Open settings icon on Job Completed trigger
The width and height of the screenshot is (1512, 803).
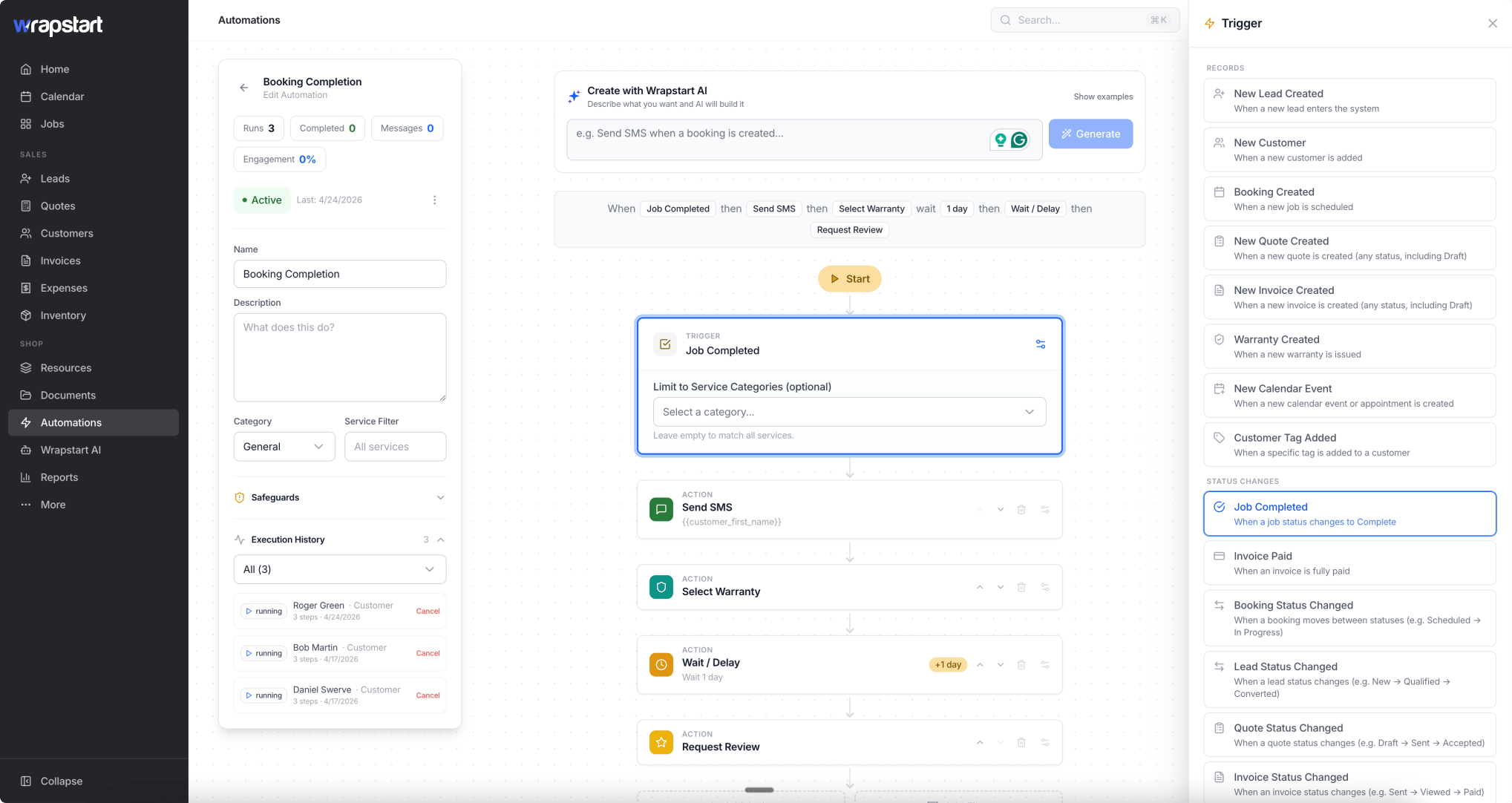tap(1041, 344)
